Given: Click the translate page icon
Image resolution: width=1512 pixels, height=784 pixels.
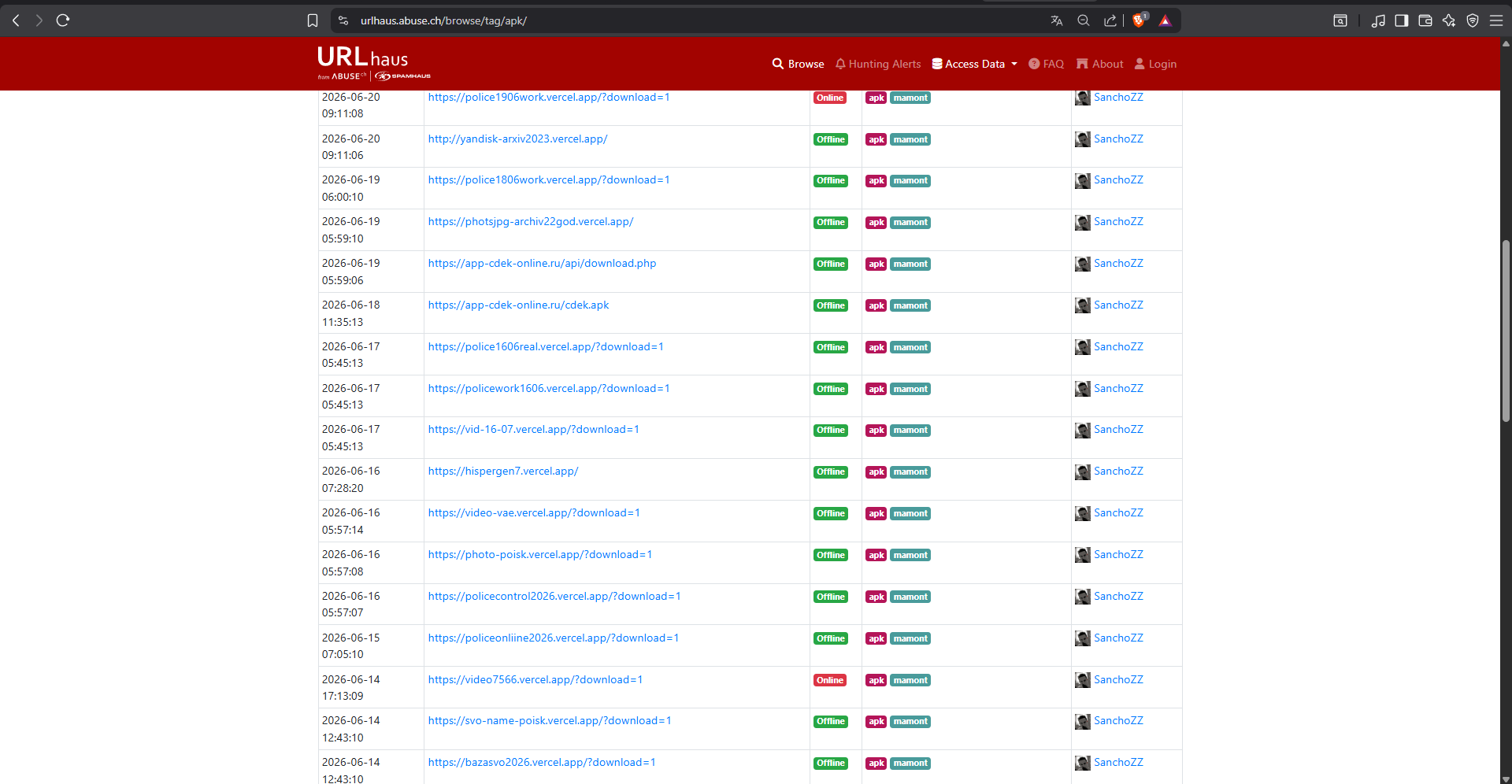Looking at the screenshot, I should click(x=1057, y=20).
